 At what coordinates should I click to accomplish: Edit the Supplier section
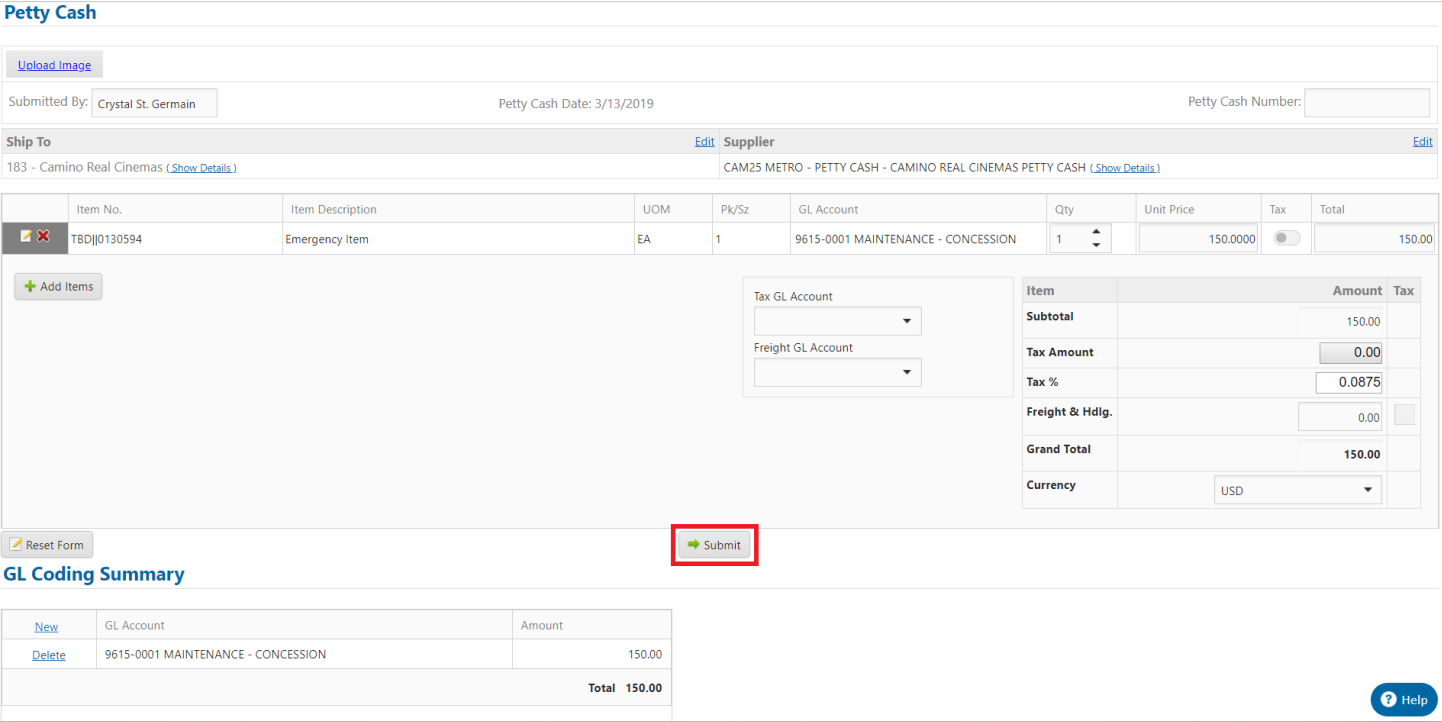click(1422, 142)
